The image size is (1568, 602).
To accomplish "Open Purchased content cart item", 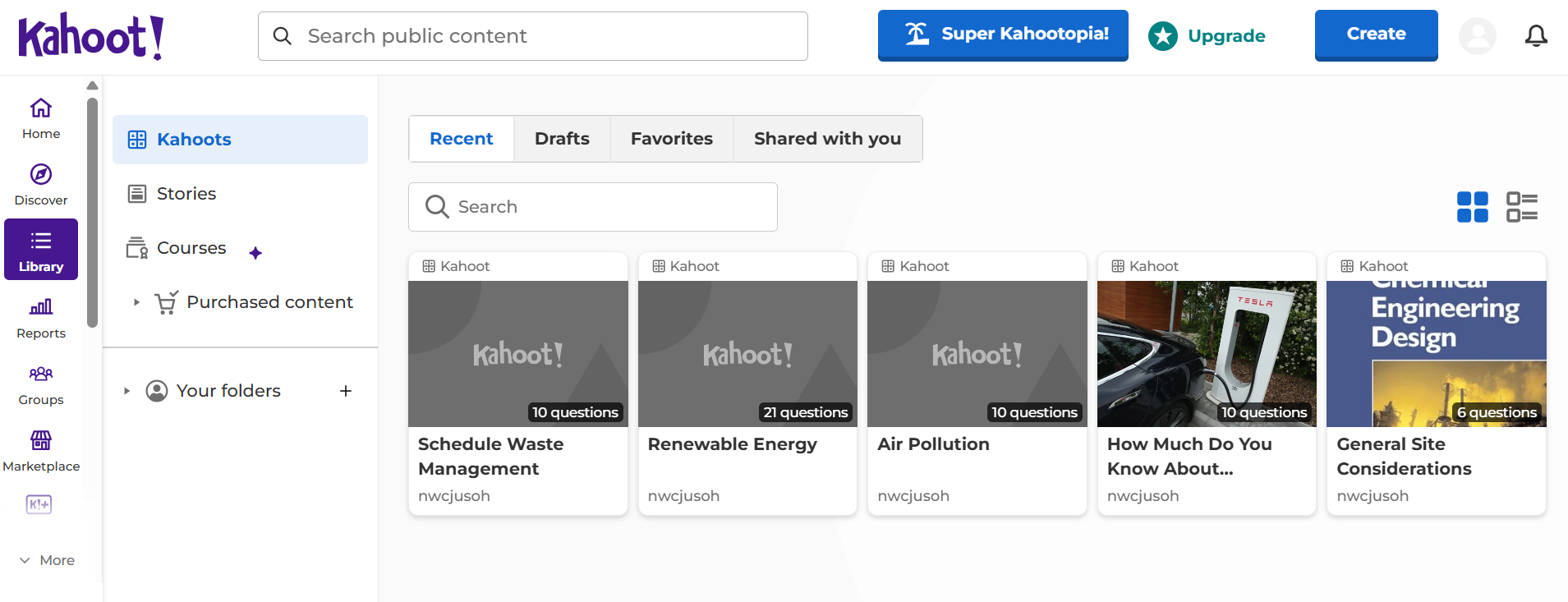I will click(254, 302).
